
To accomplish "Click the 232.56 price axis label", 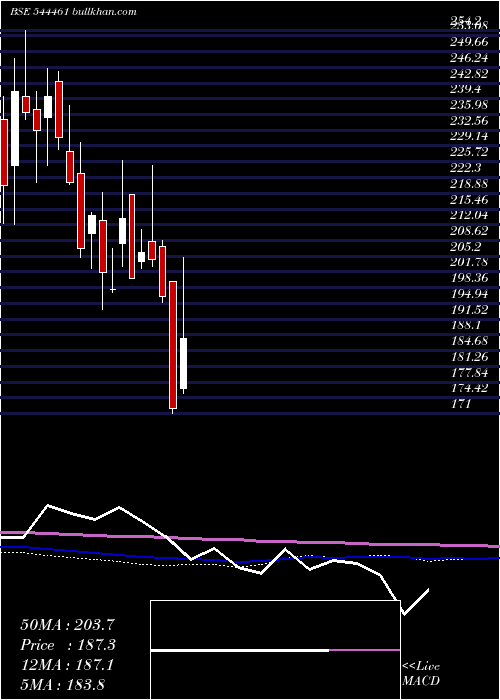I will (x=469, y=121).
